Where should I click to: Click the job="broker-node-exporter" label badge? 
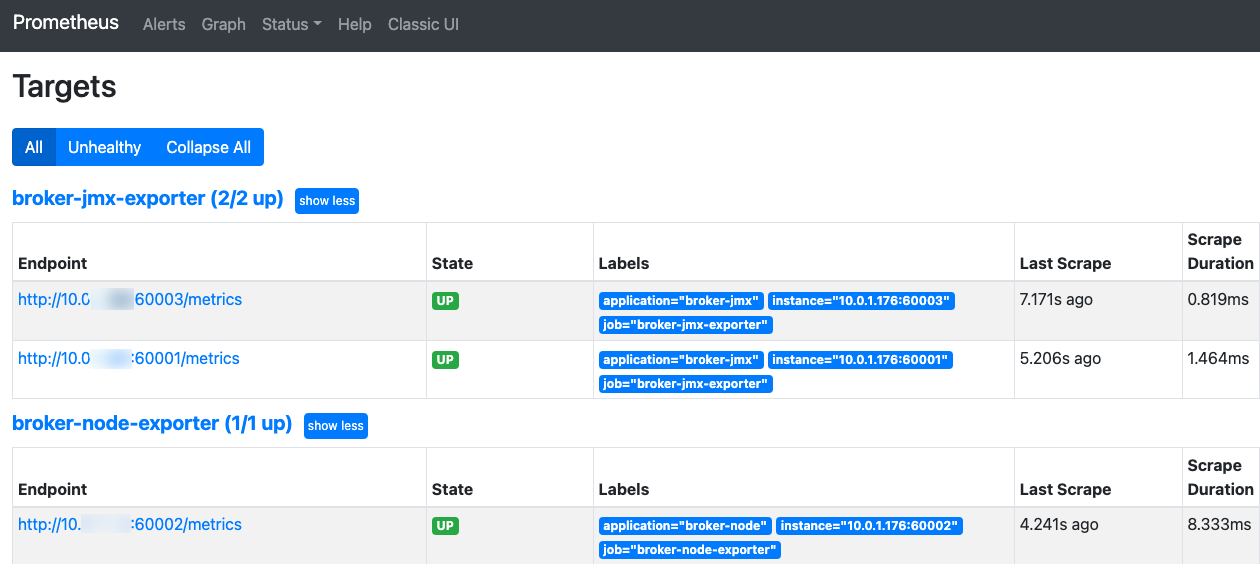(690, 550)
